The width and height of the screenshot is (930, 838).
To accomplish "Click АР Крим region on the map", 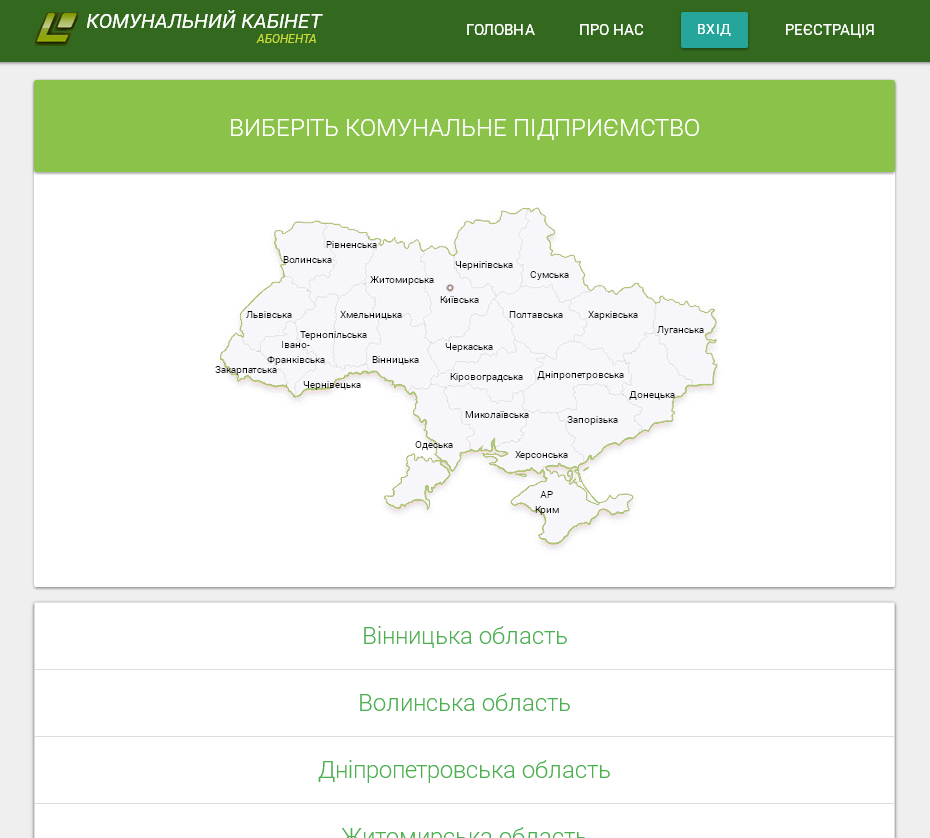I will pos(547,502).
